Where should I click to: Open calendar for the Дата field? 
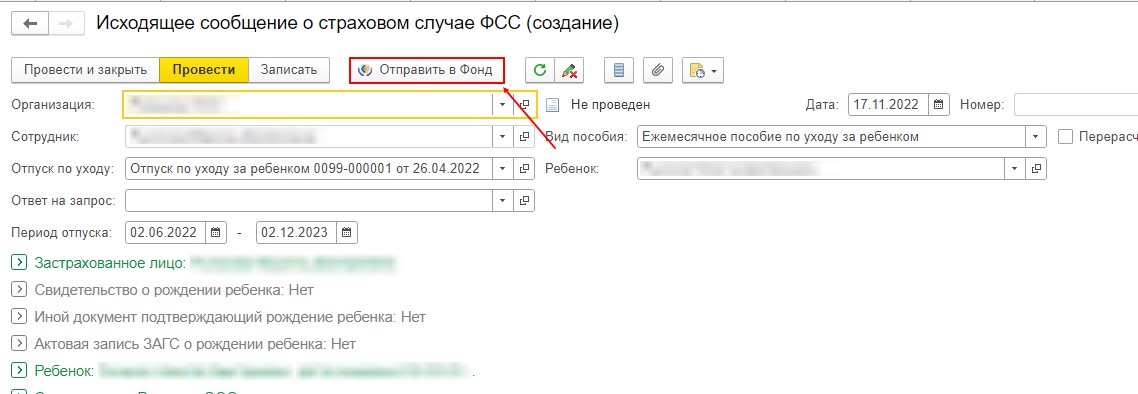(x=939, y=104)
